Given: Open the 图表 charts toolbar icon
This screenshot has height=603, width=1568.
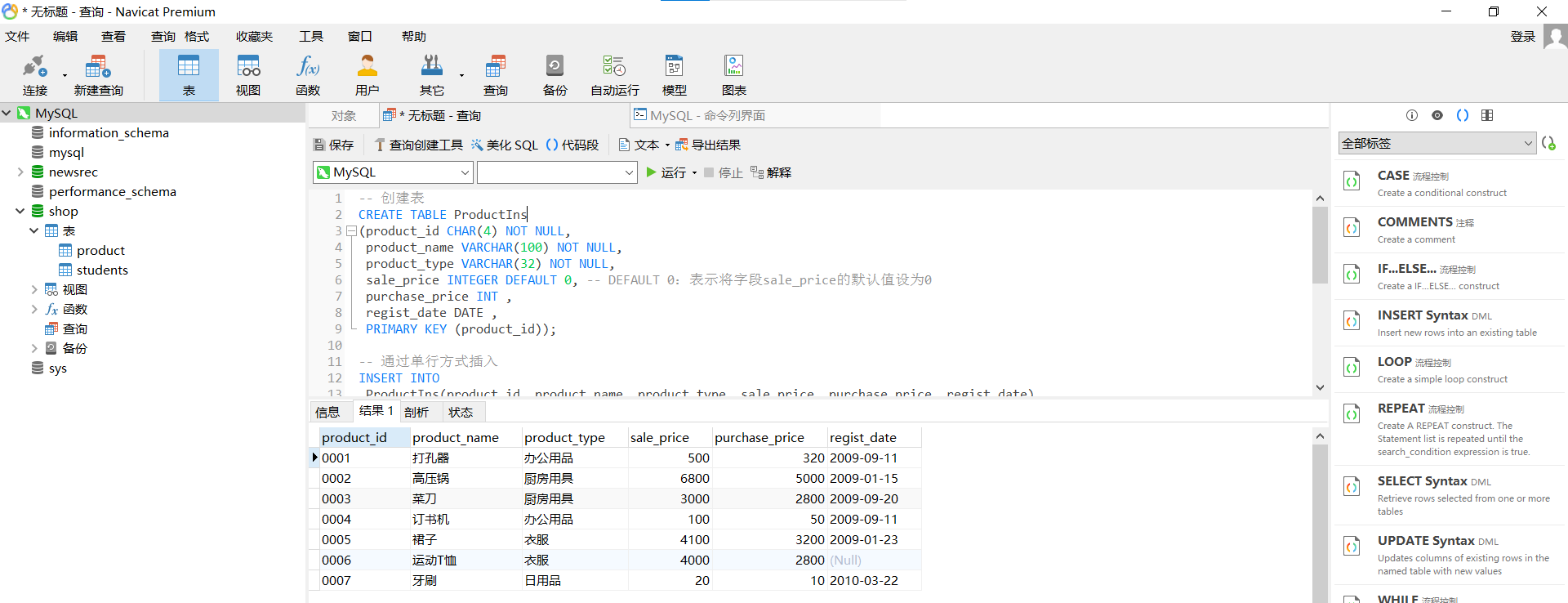Looking at the screenshot, I should [733, 75].
